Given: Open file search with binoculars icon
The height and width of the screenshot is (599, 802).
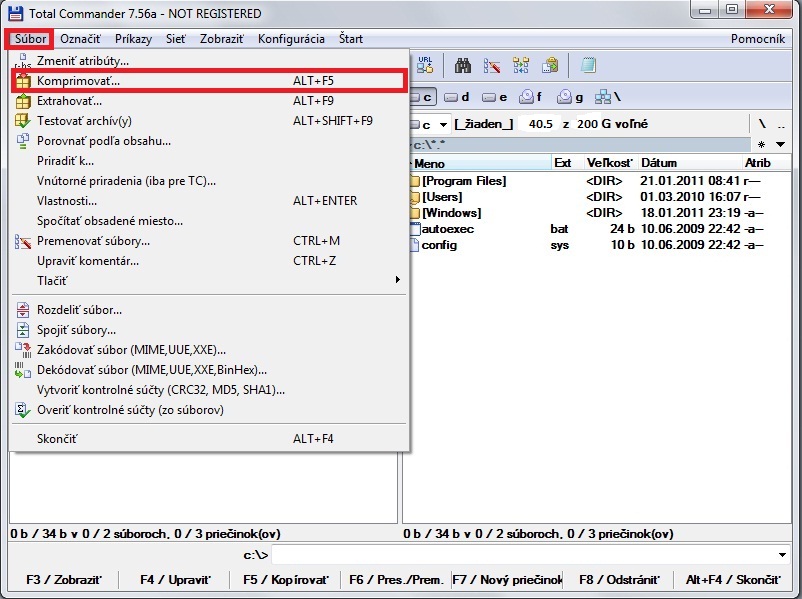Looking at the screenshot, I should 463,65.
